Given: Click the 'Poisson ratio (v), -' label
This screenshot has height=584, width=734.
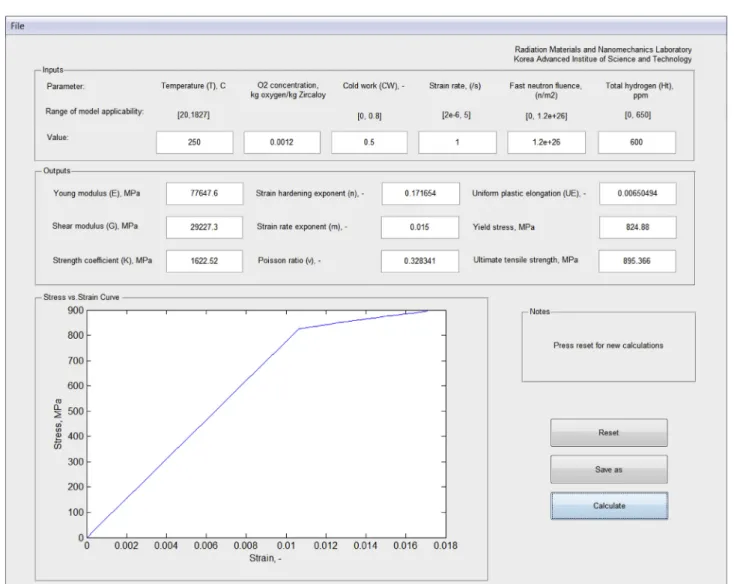Looking at the screenshot, I should pyautogui.click(x=289, y=260).
